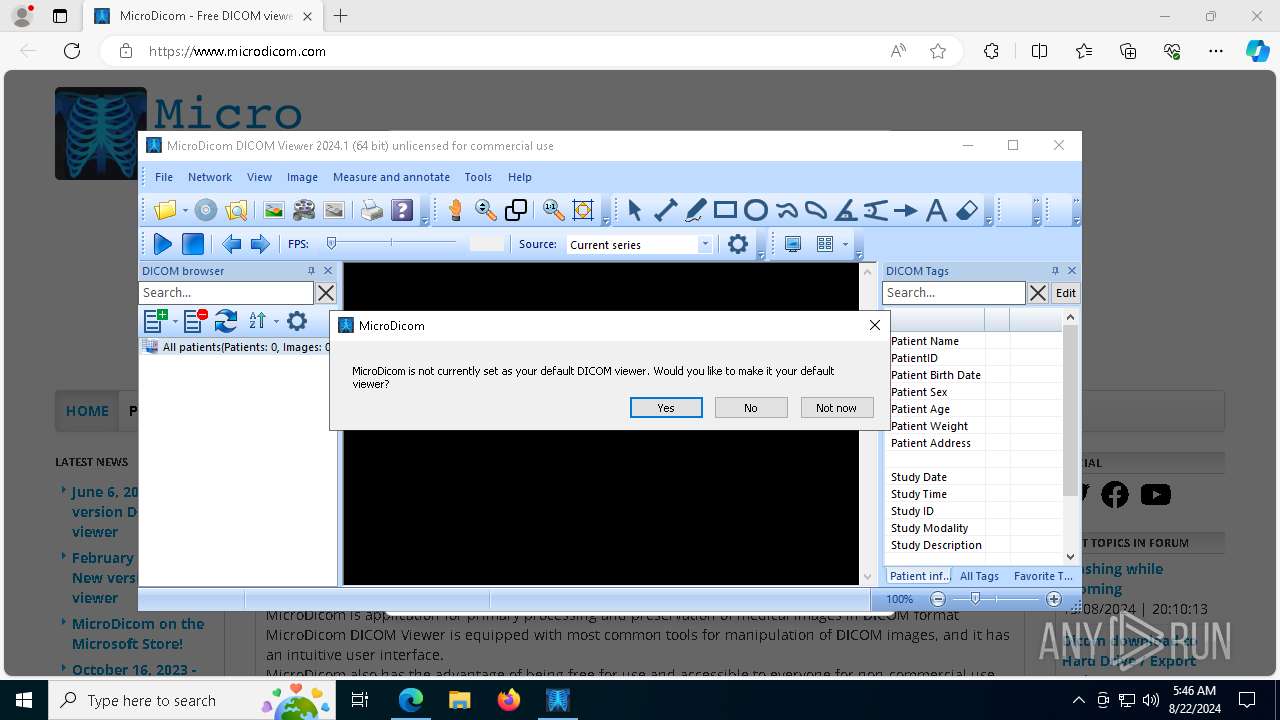Click the DICOM browser gear icon
This screenshot has height=720, width=1280.
point(297,321)
